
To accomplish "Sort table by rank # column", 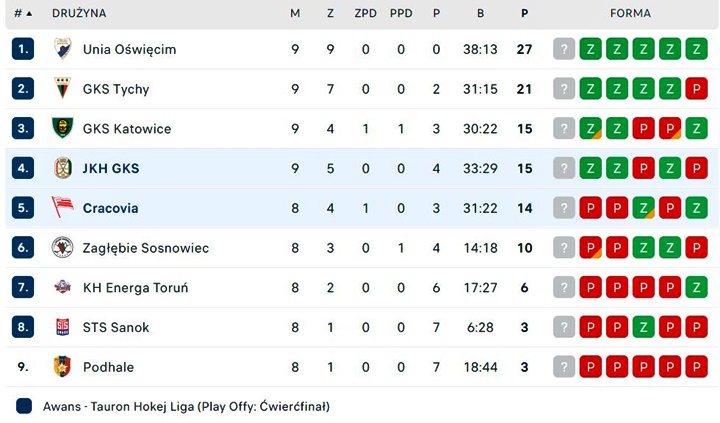I will (22, 14).
